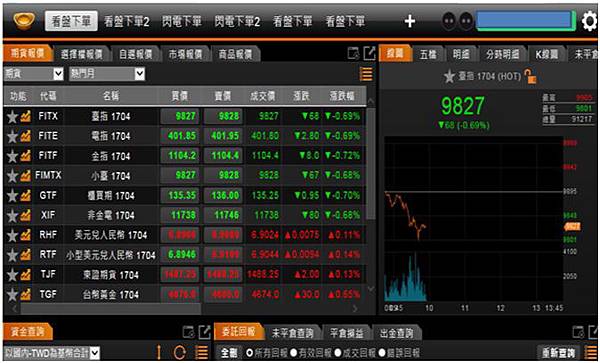Favorite TGF with its star icon

(x=12, y=295)
